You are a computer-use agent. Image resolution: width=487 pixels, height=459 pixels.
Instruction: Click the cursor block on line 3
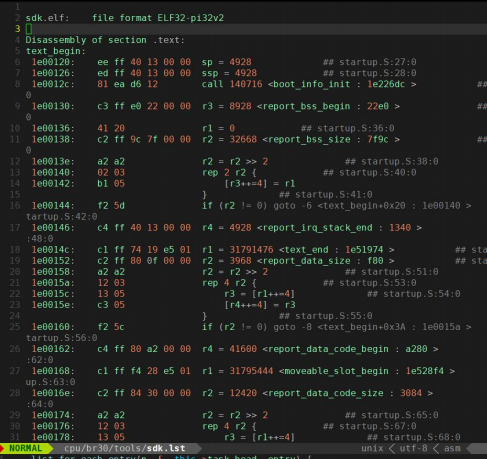pyautogui.click(x=29, y=29)
